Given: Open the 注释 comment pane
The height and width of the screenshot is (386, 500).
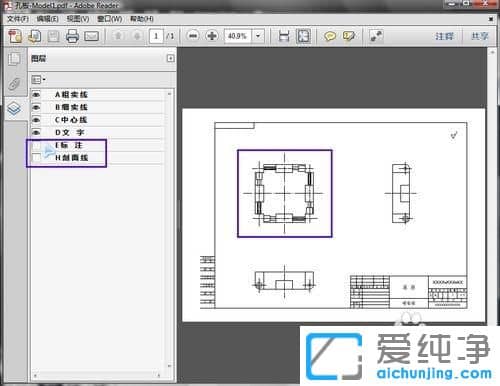Looking at the screenshot, I should point(444,36).
